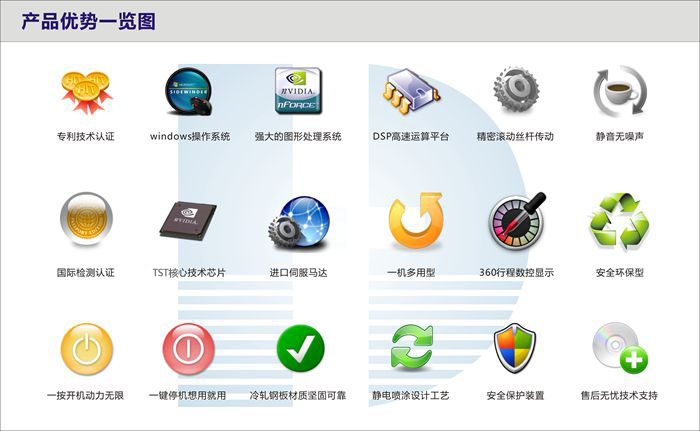Image resolution: width=700 pixels, height=431 pixels.
Task: Select the Windows Sidewinder operating system icon
Action: [190, 91]
